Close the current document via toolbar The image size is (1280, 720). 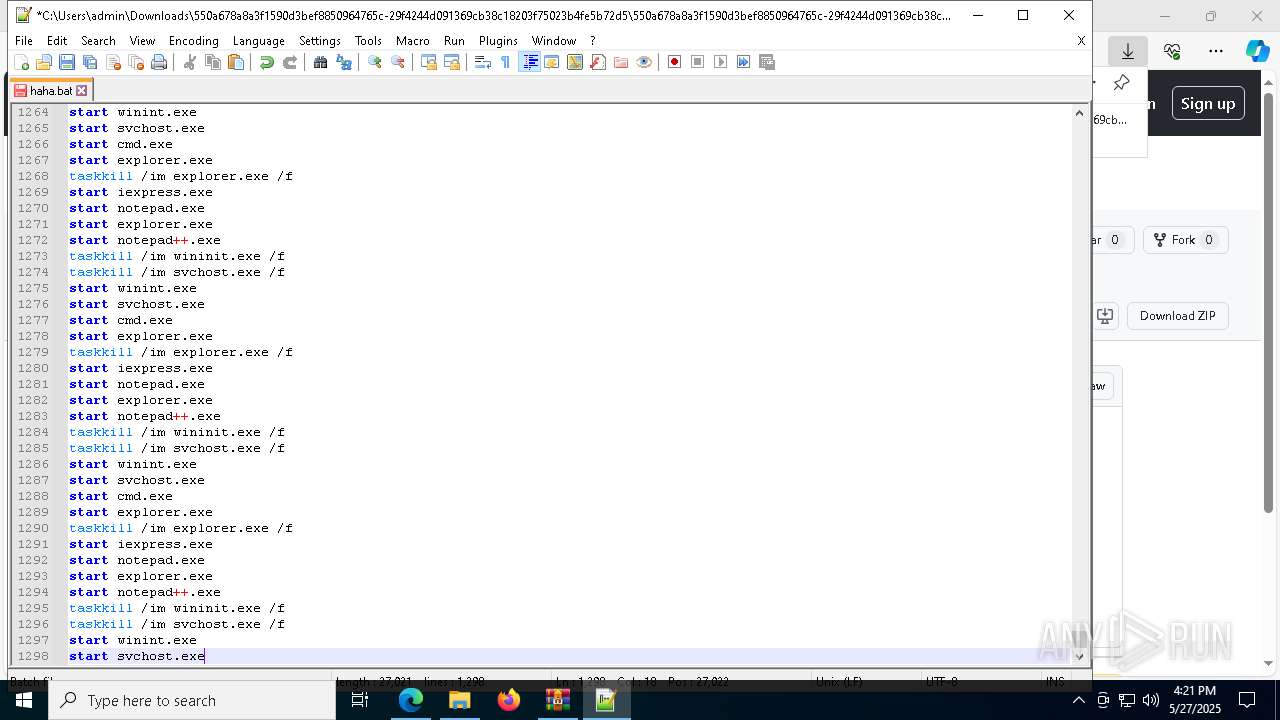tap(113, 62)
